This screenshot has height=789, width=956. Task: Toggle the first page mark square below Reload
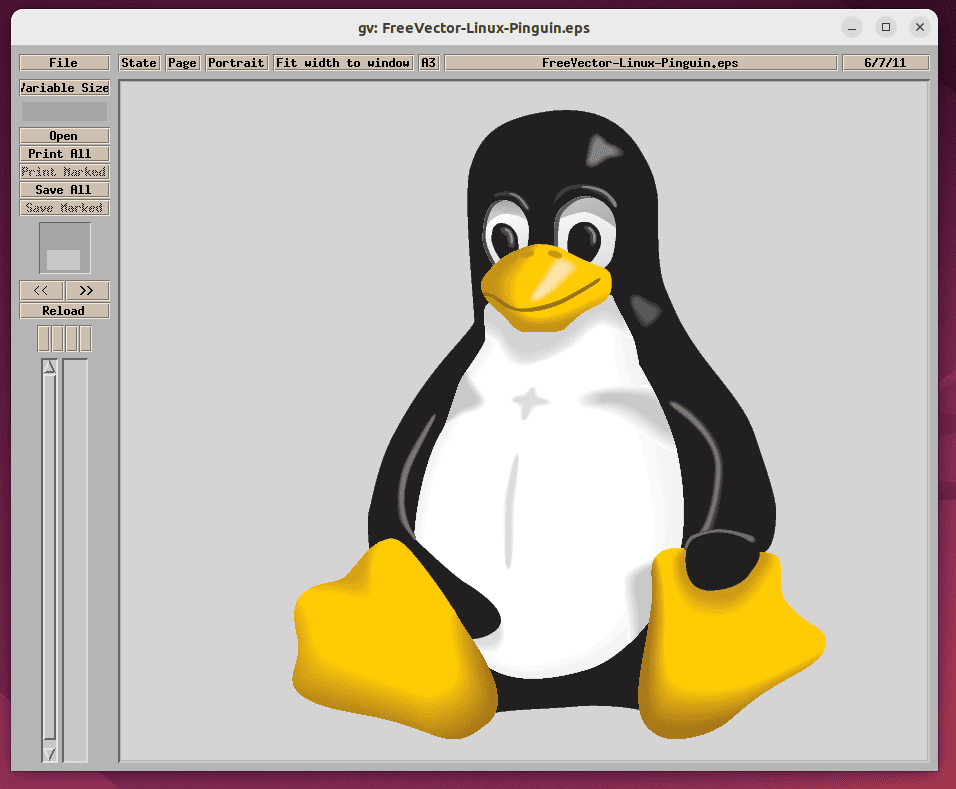[x=43, y=338]
